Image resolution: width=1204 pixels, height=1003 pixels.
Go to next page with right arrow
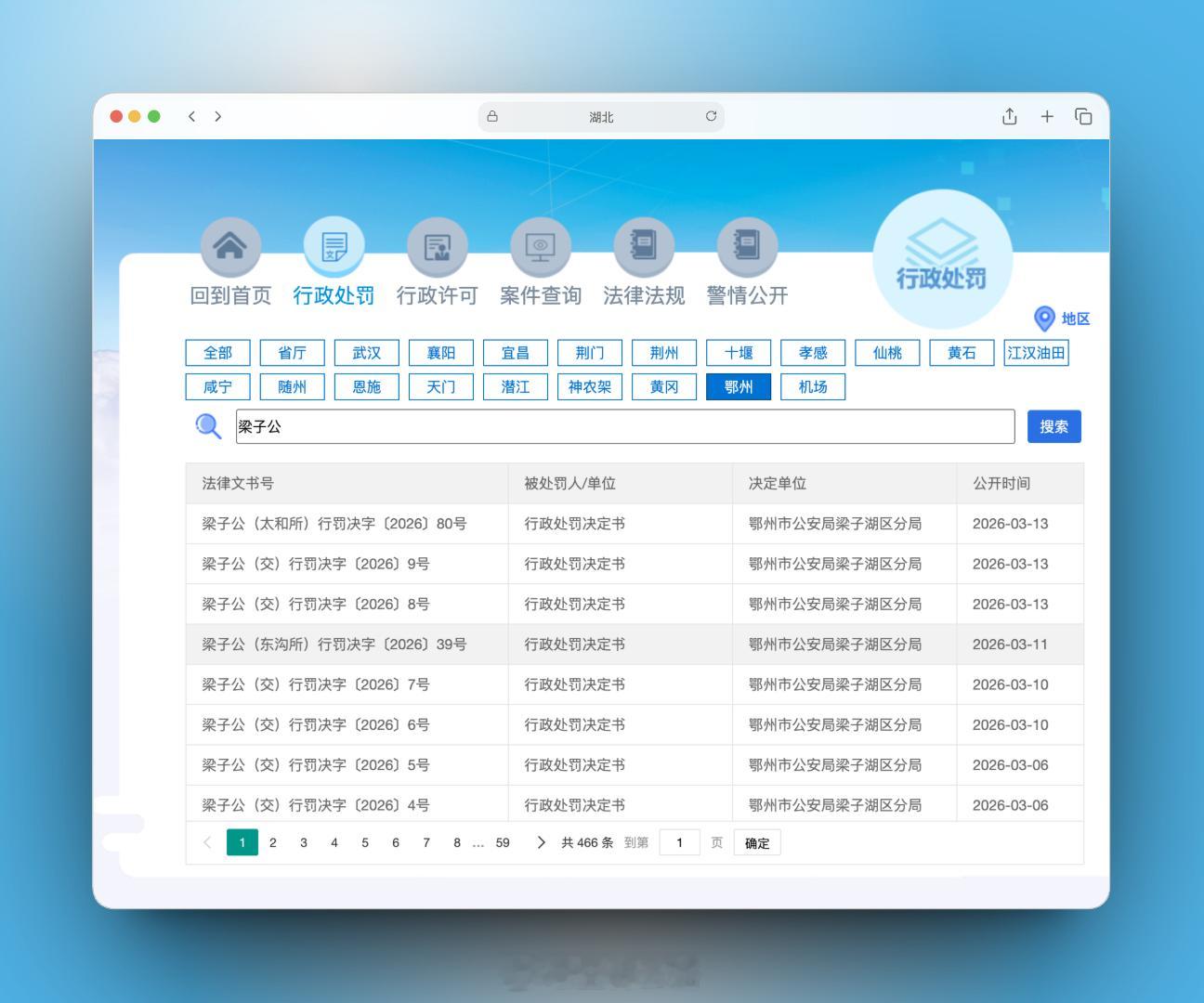541,842
